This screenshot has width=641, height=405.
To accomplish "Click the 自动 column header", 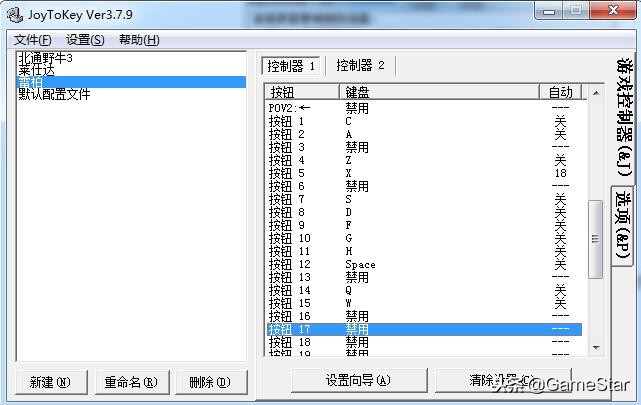I will tap(560, 92).
